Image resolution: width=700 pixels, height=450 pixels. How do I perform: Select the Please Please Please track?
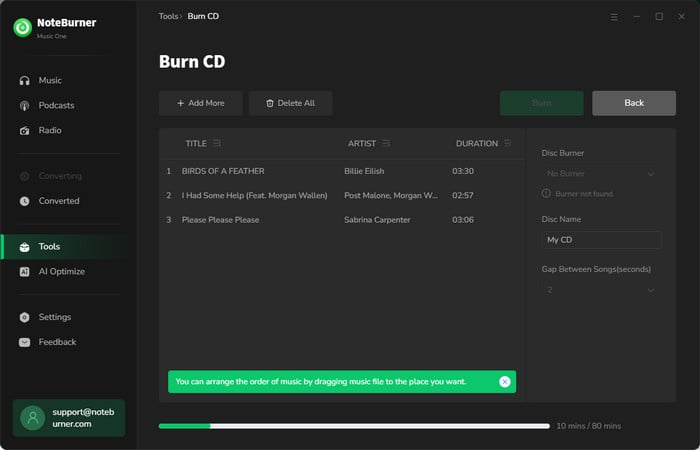pyautogui.click(x=220, y=220)
